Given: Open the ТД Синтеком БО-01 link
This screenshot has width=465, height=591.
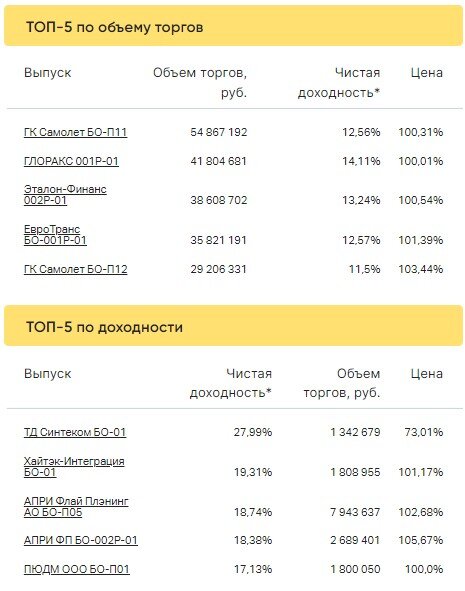Looking at the screenshot, I should tap(75, 432).
